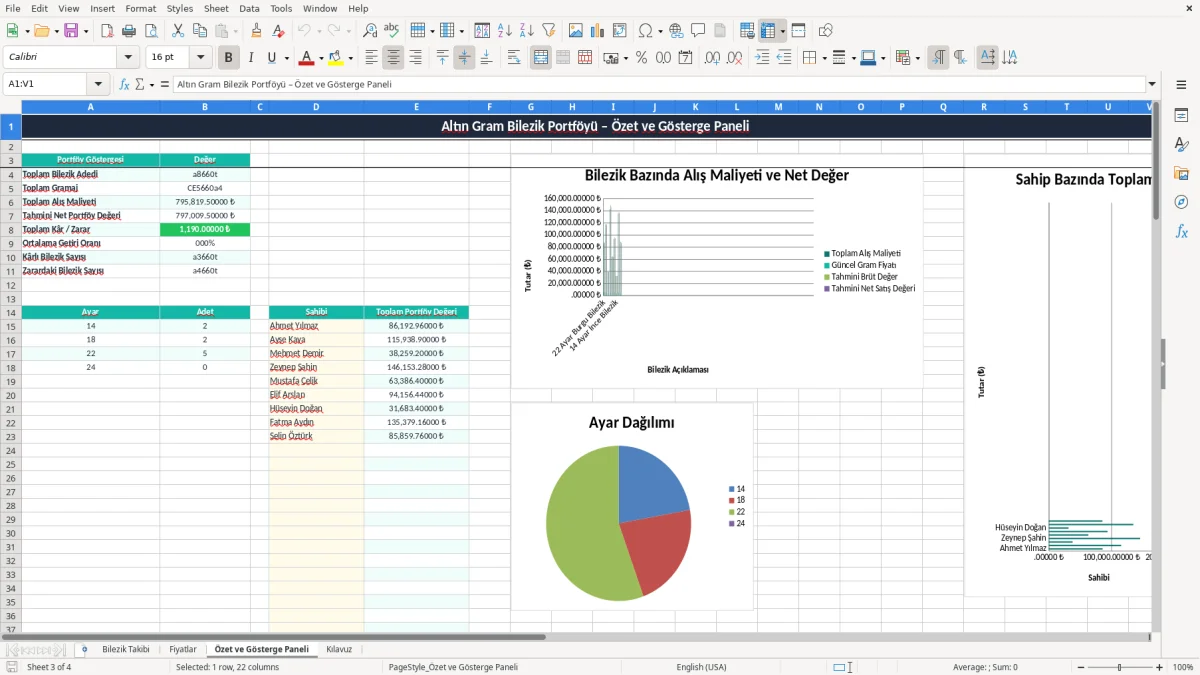
Task: Open borders dropdown arrow
Action: pyautogui.click(x=824, y=58)
